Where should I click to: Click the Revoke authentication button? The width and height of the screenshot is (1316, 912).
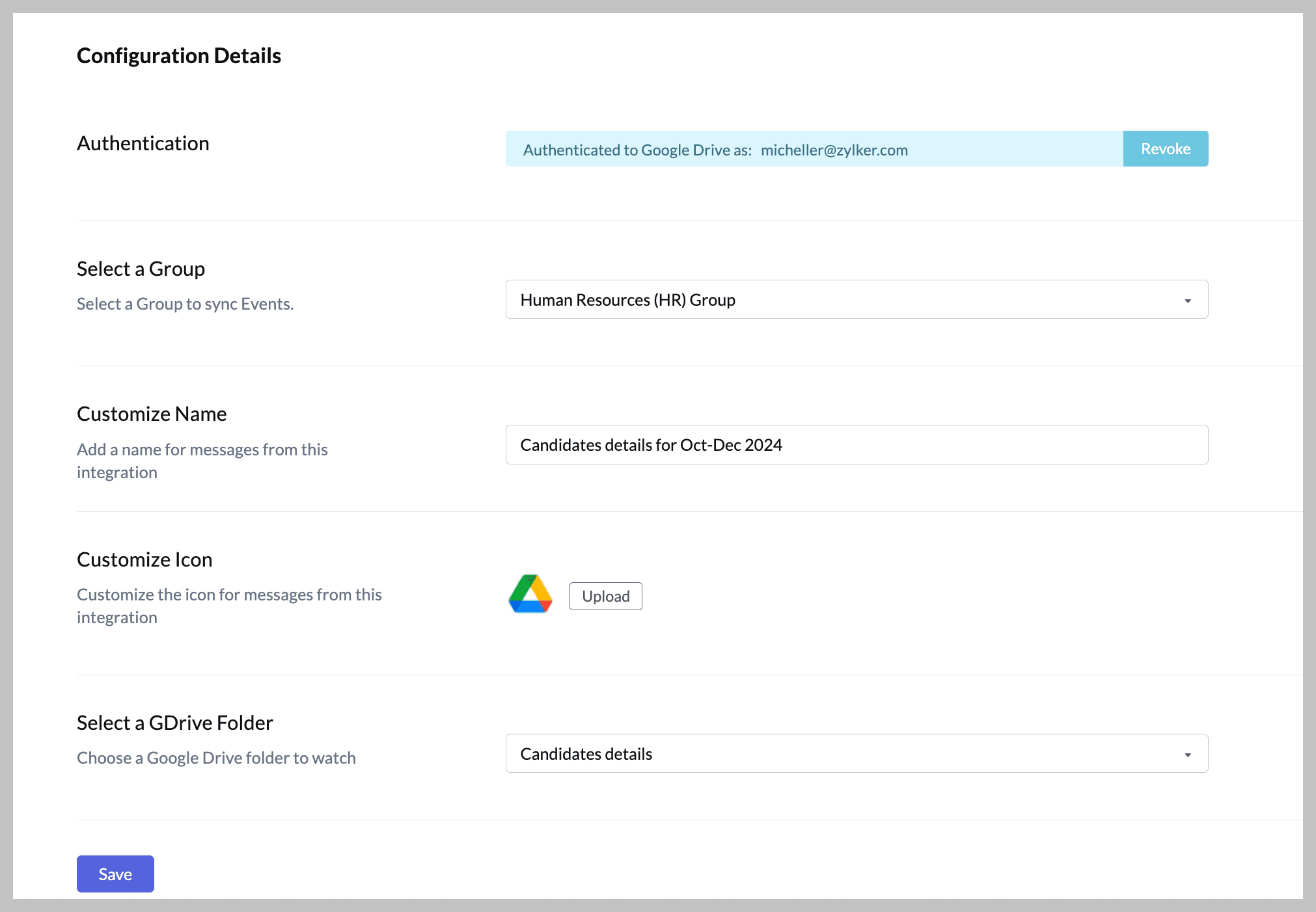click(x=1165, y=149)
